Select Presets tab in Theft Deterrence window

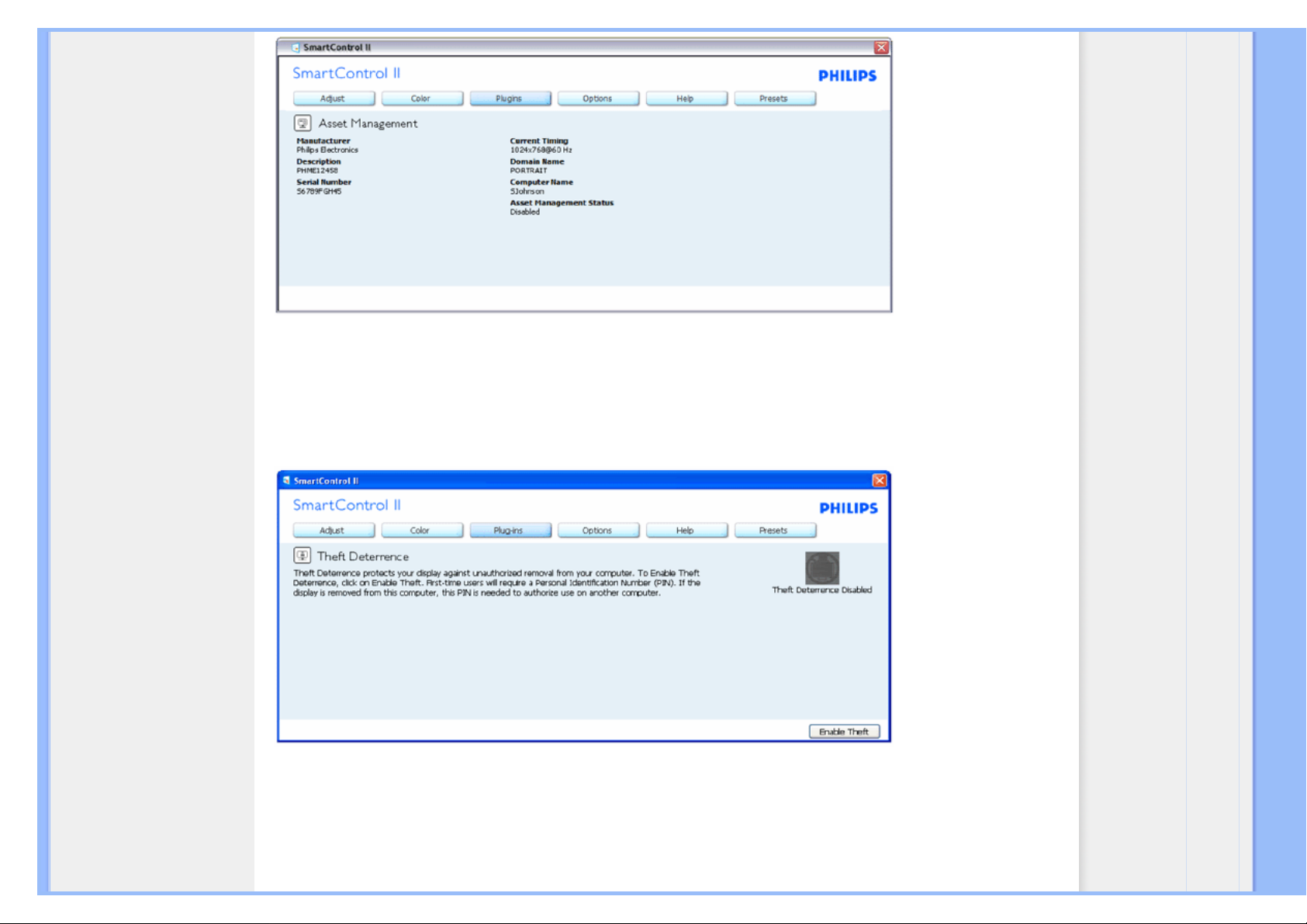774,531
